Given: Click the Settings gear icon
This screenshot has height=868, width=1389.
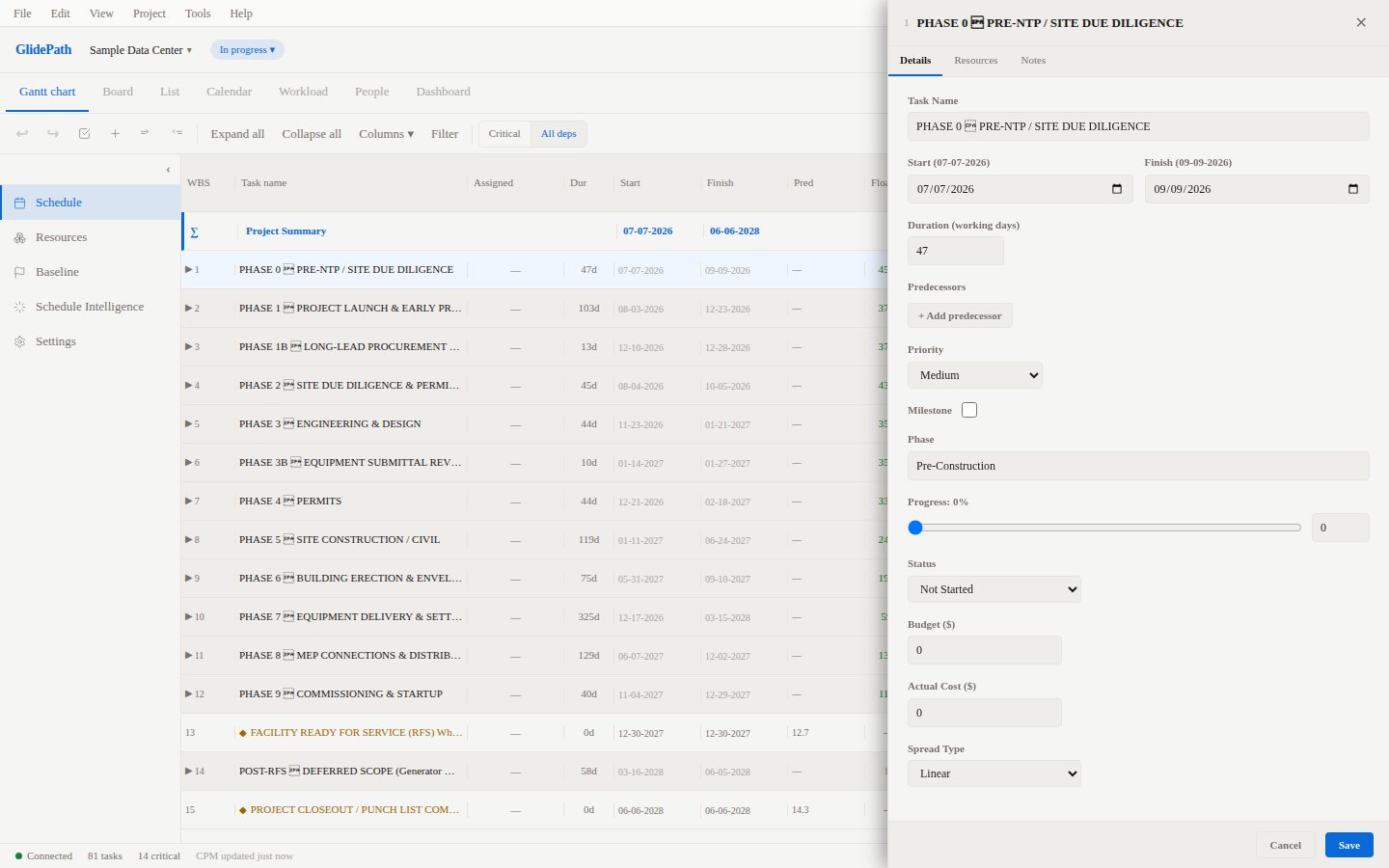Looking at the screenshot, I should pos(19,341).
